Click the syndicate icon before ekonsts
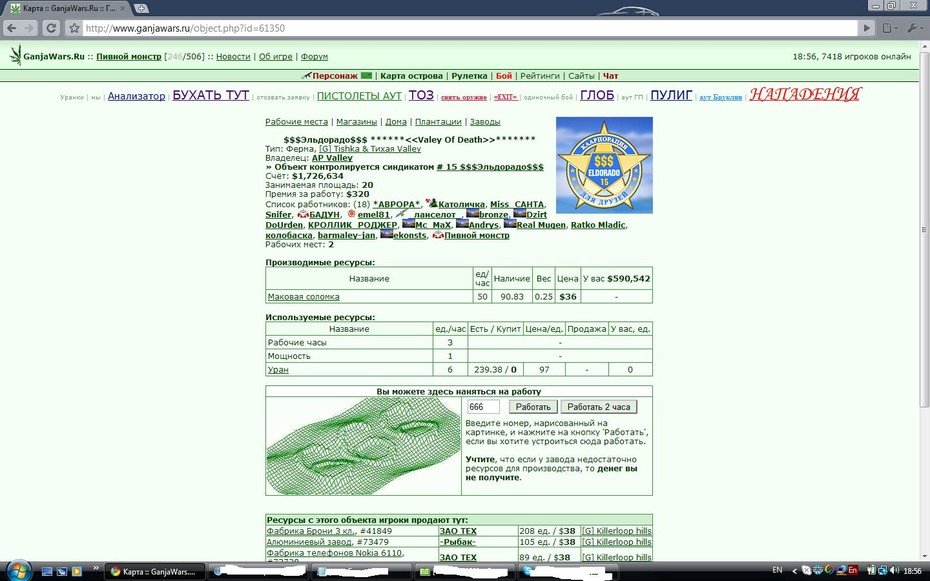930x581 pixels. tap(387, 234)
